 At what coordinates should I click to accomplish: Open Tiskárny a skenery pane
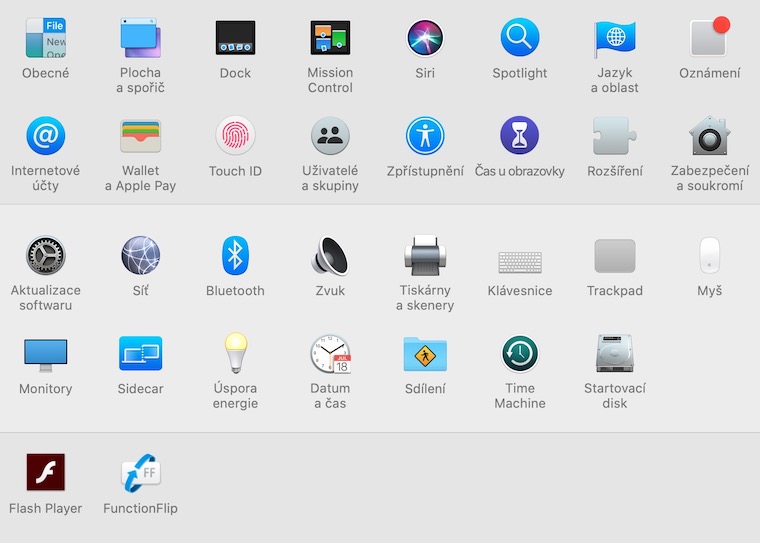pos(425,256)
